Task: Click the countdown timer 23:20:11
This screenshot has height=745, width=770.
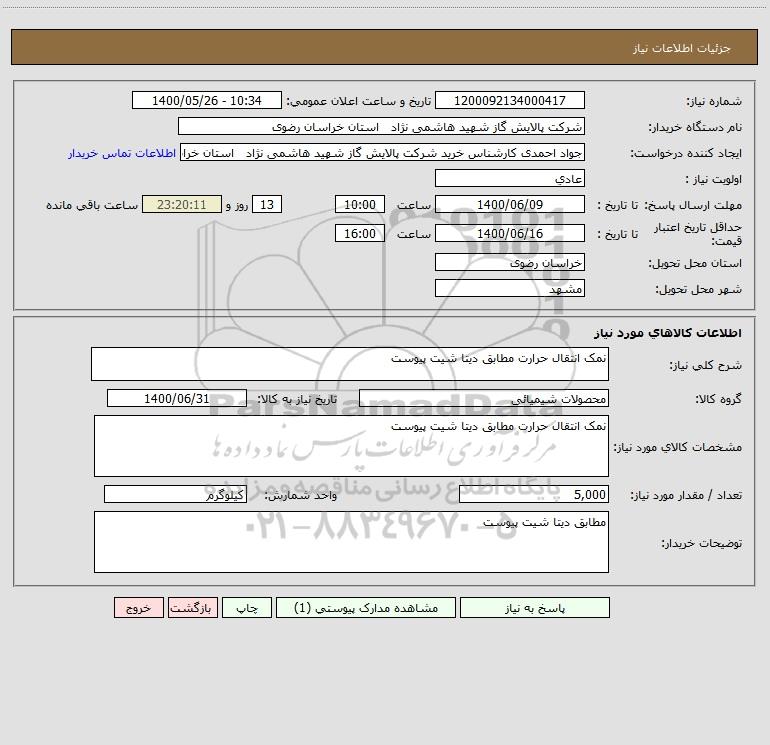Action: click(x=182, y=204)
